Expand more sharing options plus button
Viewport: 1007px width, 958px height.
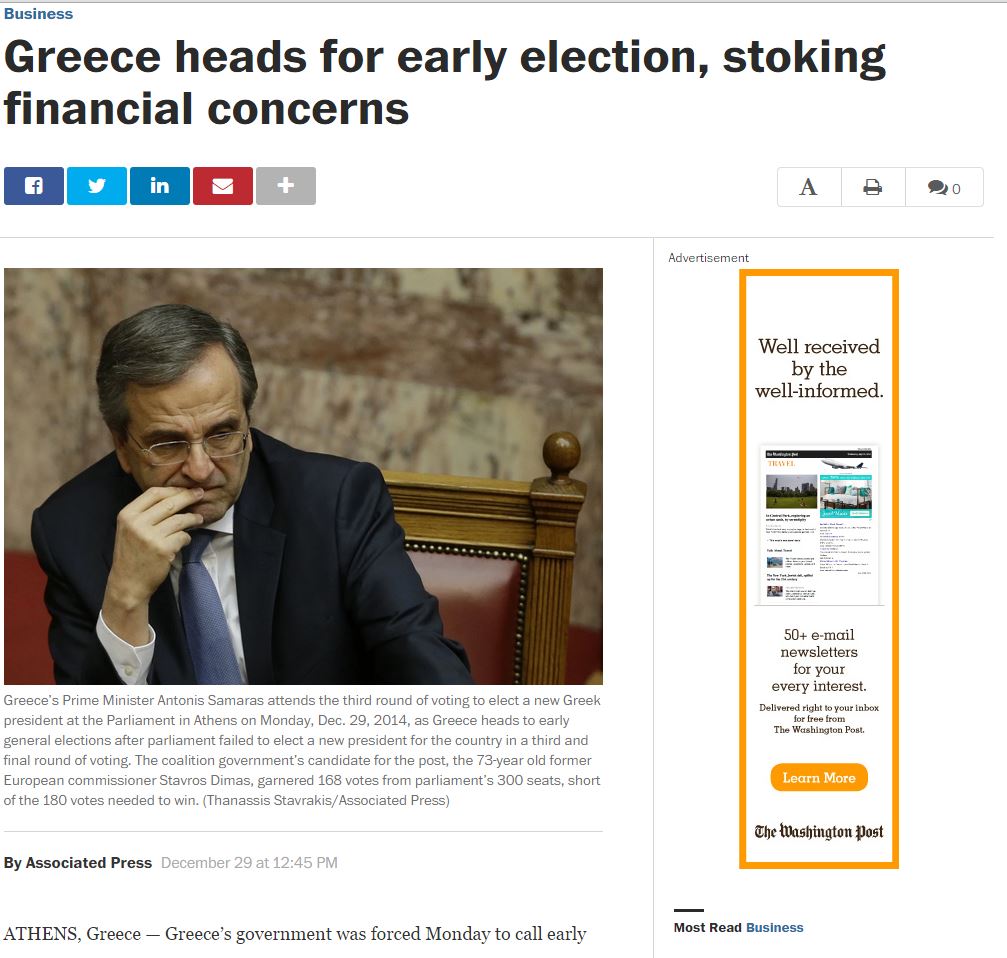[286, 186]
